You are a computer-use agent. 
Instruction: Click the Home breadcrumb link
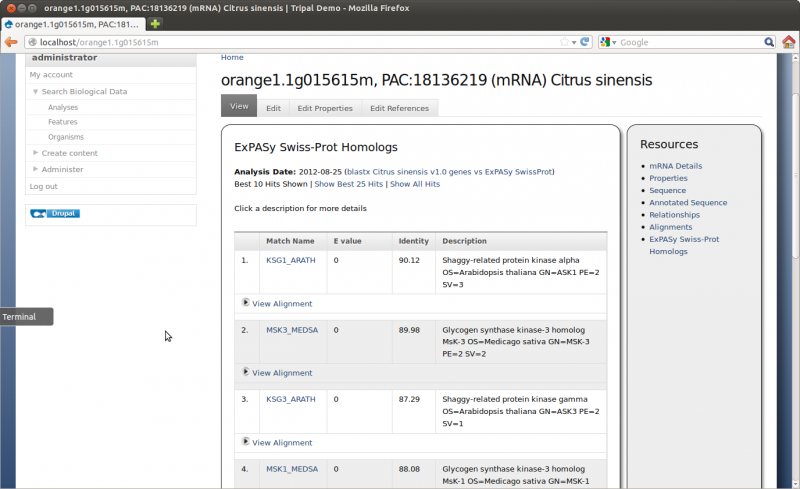[232, 57]
